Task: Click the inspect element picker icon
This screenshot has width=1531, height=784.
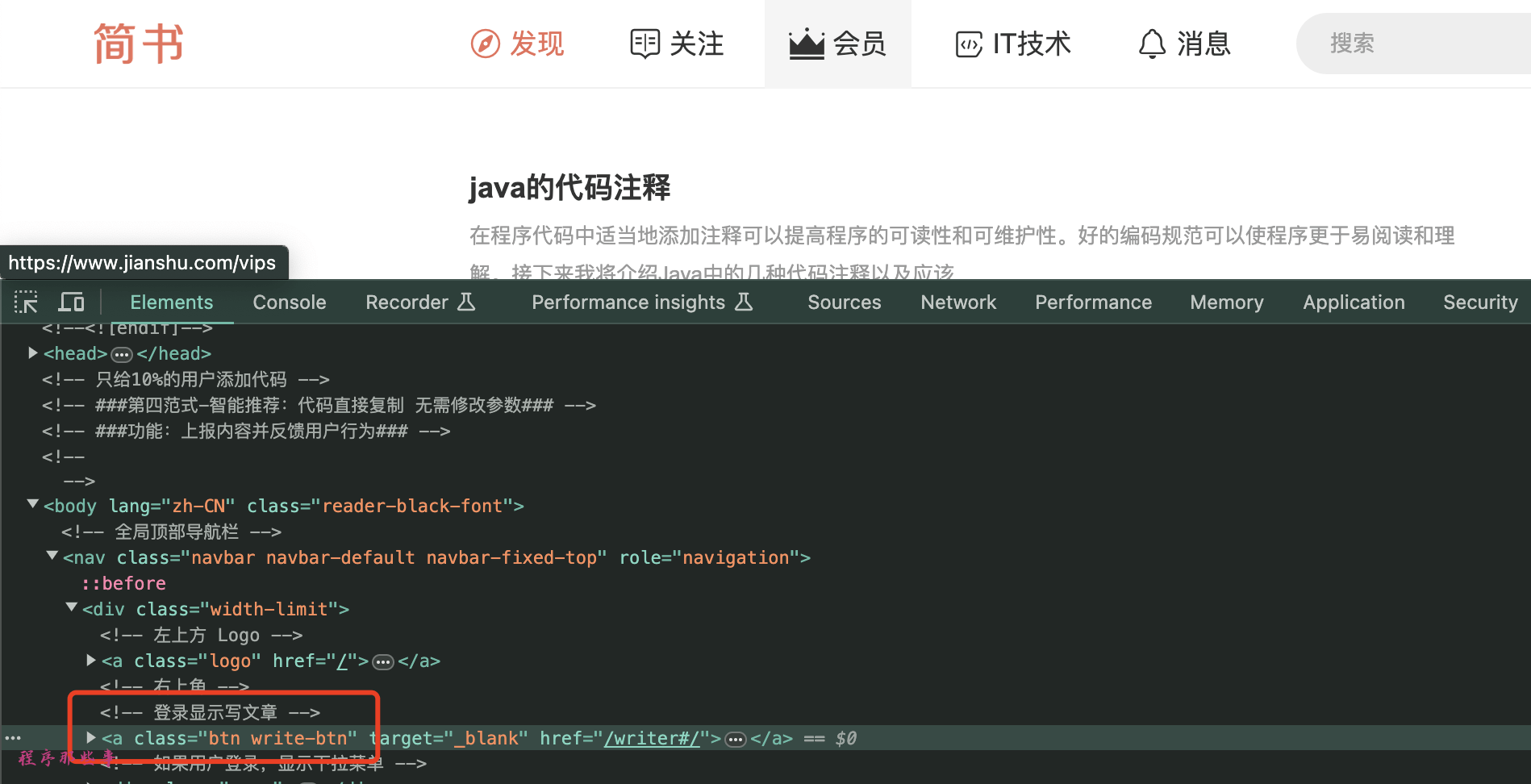Action: tap(26, 302)
